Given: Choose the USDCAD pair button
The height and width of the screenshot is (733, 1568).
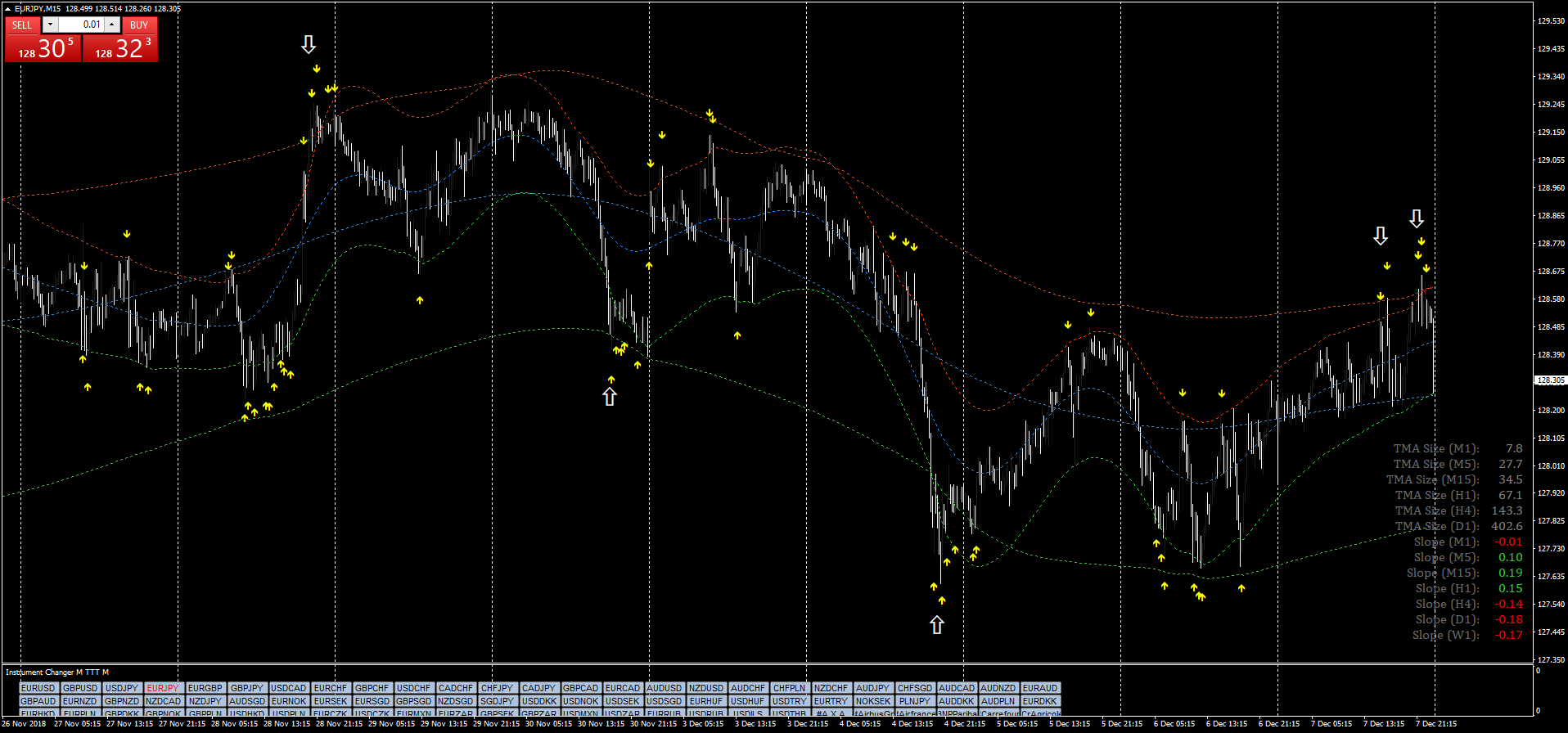Looking at the screenshot, I should [x=288, y=688].
